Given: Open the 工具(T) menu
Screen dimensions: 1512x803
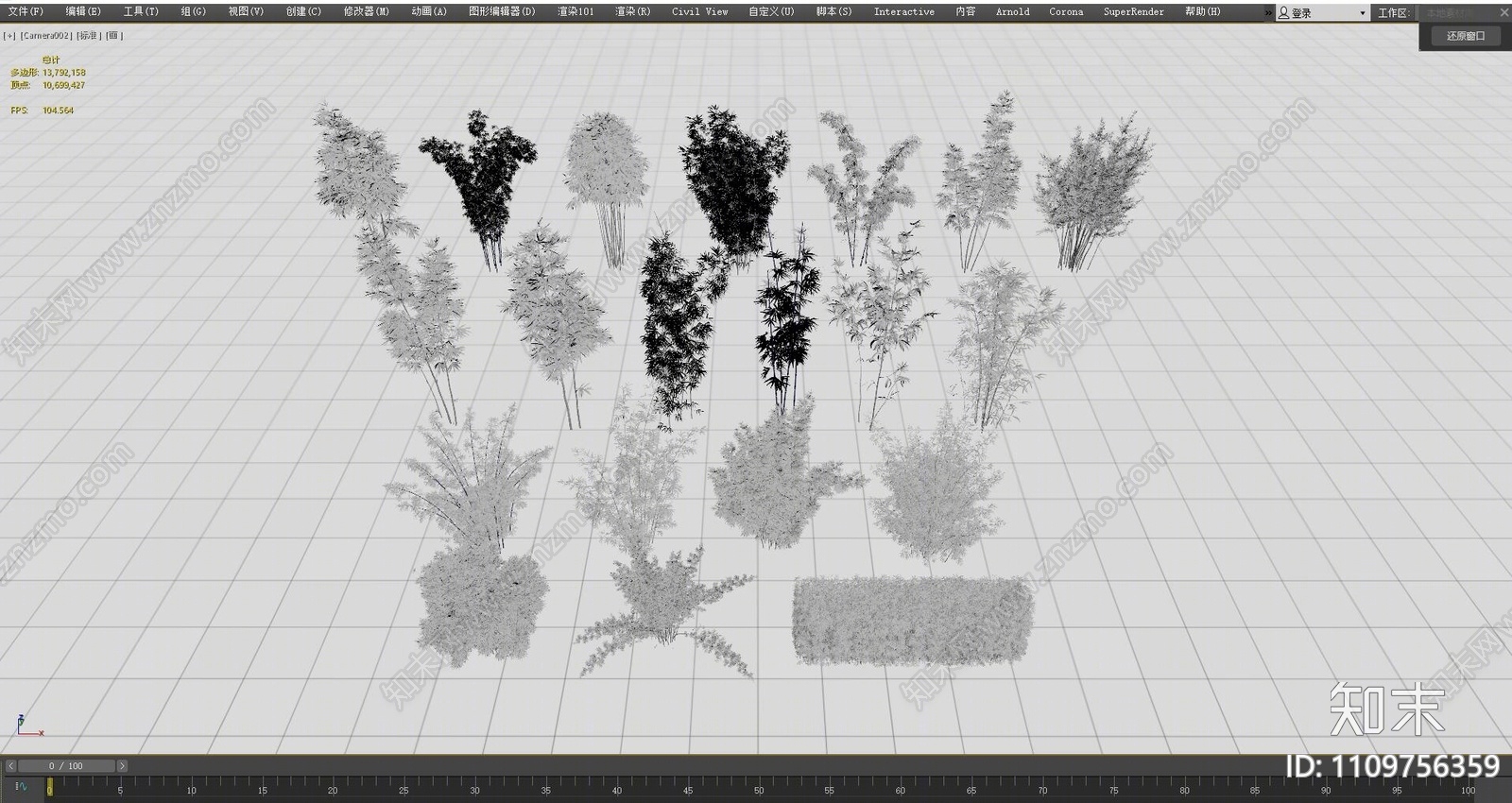Looking at the screenshot, I should [141, 11].
